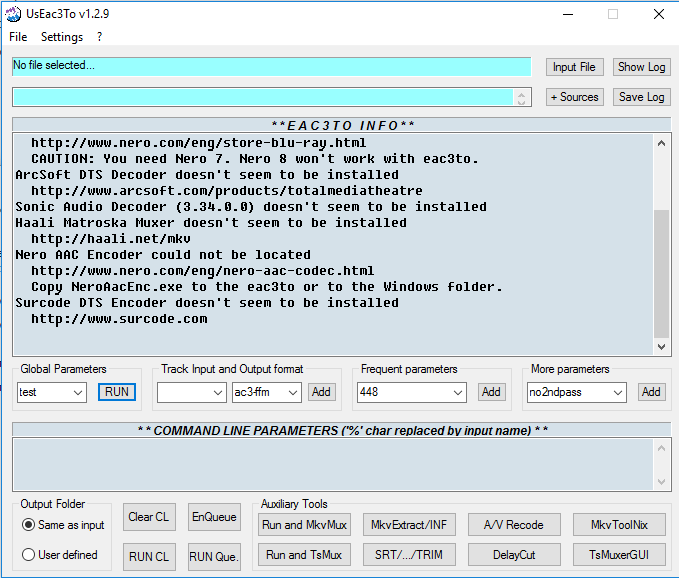
Task: Click the sources field spinner arrows
Action: [x=521, y=97]
